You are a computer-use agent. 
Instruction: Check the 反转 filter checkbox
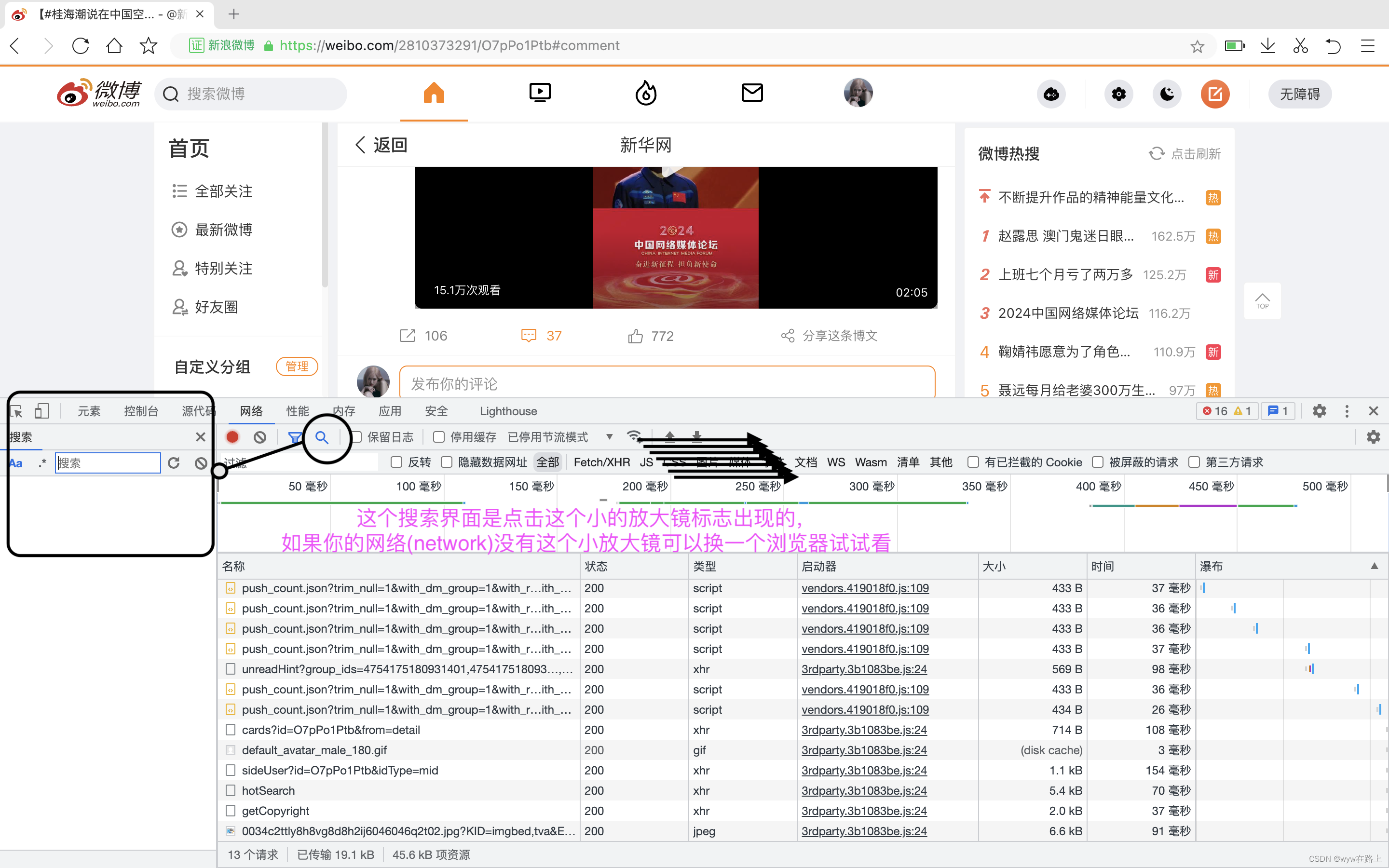coord(396,463)
